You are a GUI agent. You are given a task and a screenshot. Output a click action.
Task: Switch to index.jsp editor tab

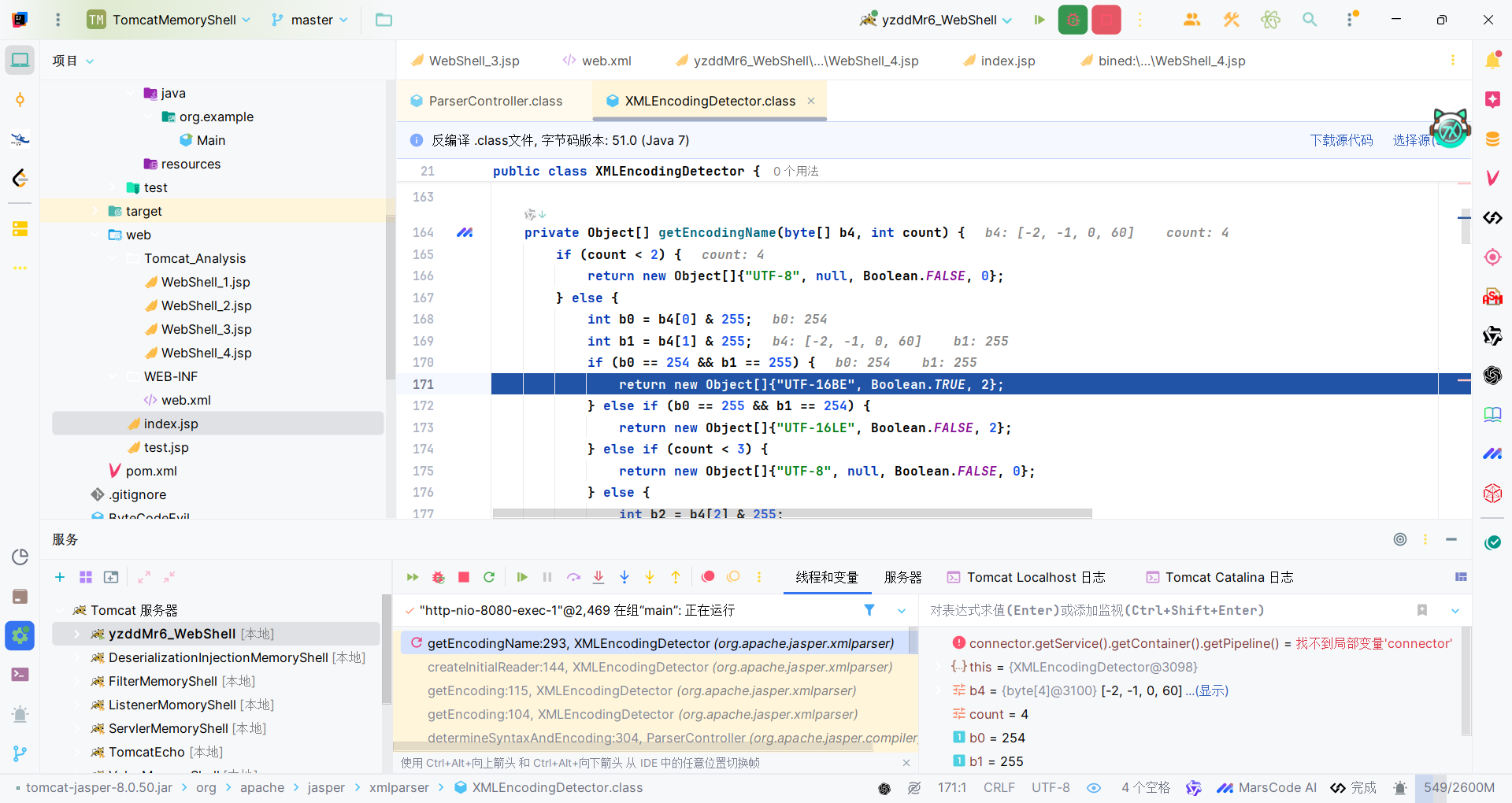[999, 61]
